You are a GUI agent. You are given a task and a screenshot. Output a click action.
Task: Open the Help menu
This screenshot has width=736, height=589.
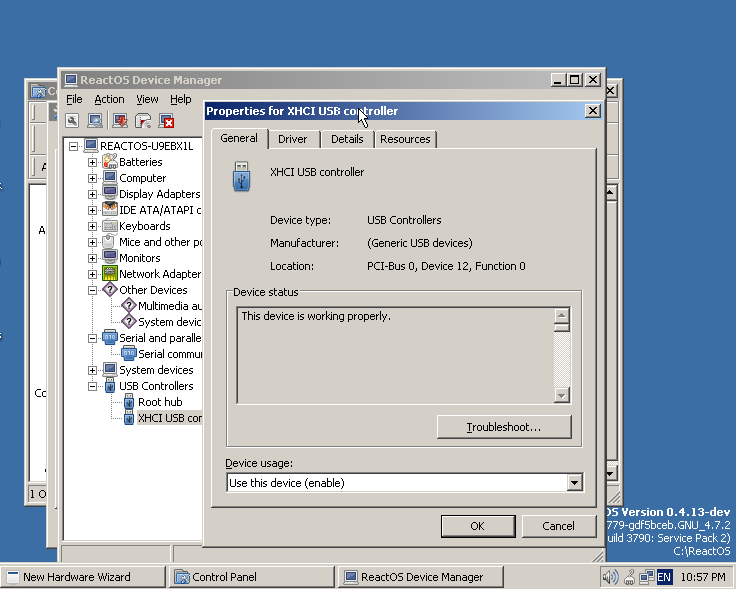(181, 99)
